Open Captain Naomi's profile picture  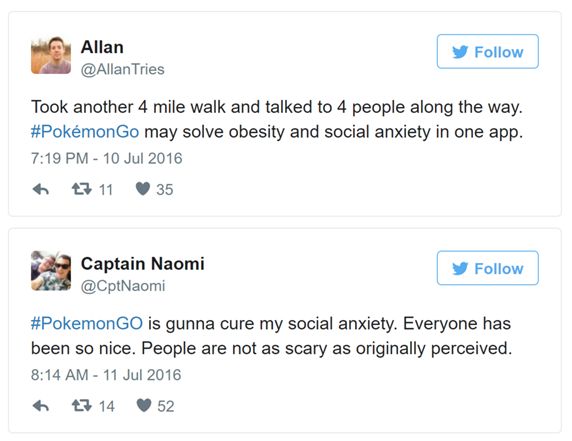coord(51,271)
